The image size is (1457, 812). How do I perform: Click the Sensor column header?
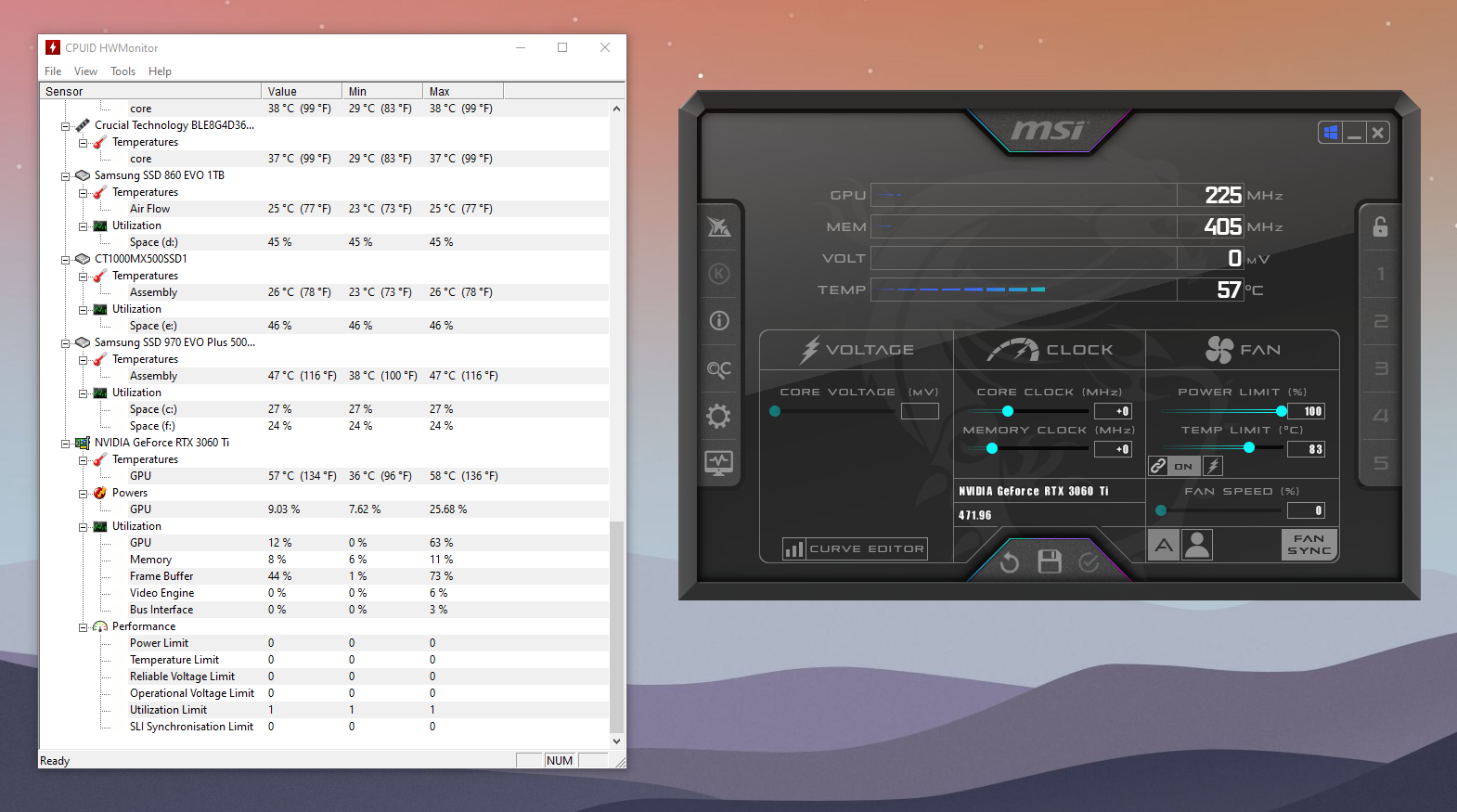(x=150, y=91)
